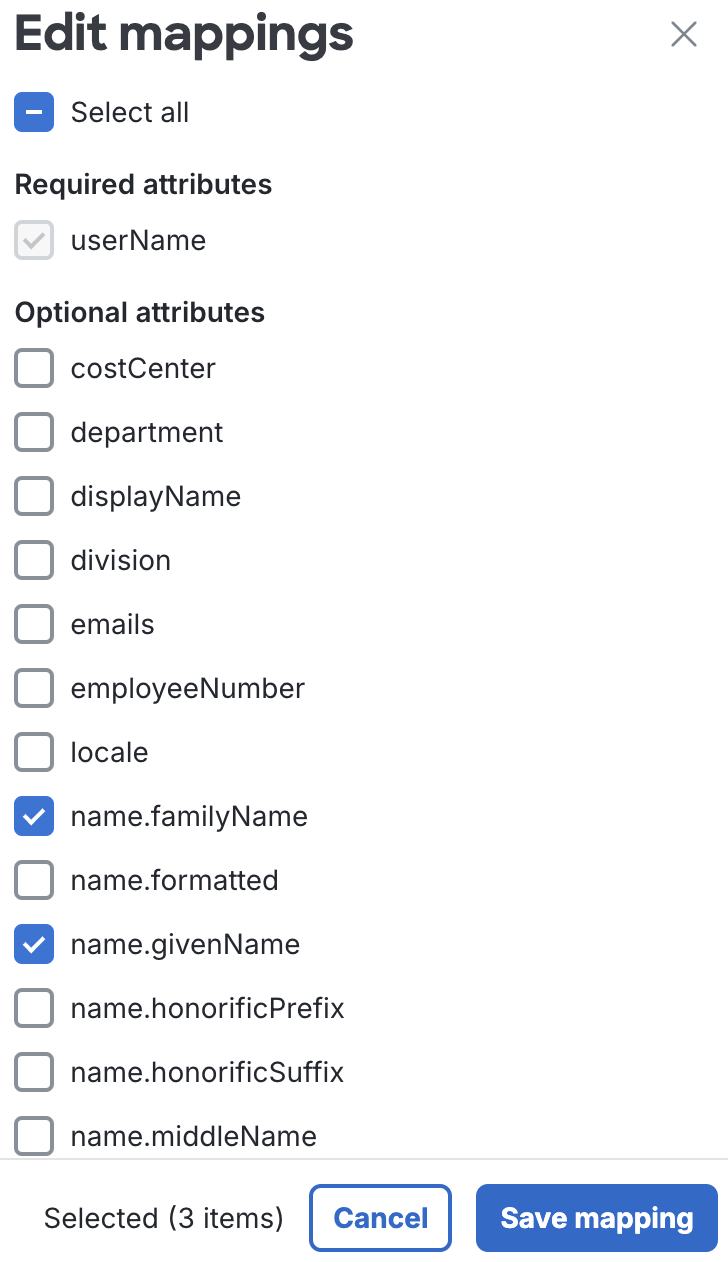The height and width of the screenshot is (1262, 728).
Task: Check the costCenter attribute
Action: [34, 369]
